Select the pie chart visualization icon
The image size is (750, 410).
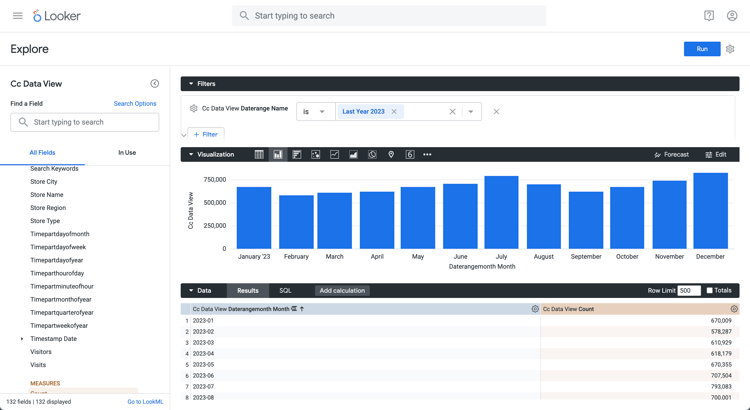coord(372,155)
